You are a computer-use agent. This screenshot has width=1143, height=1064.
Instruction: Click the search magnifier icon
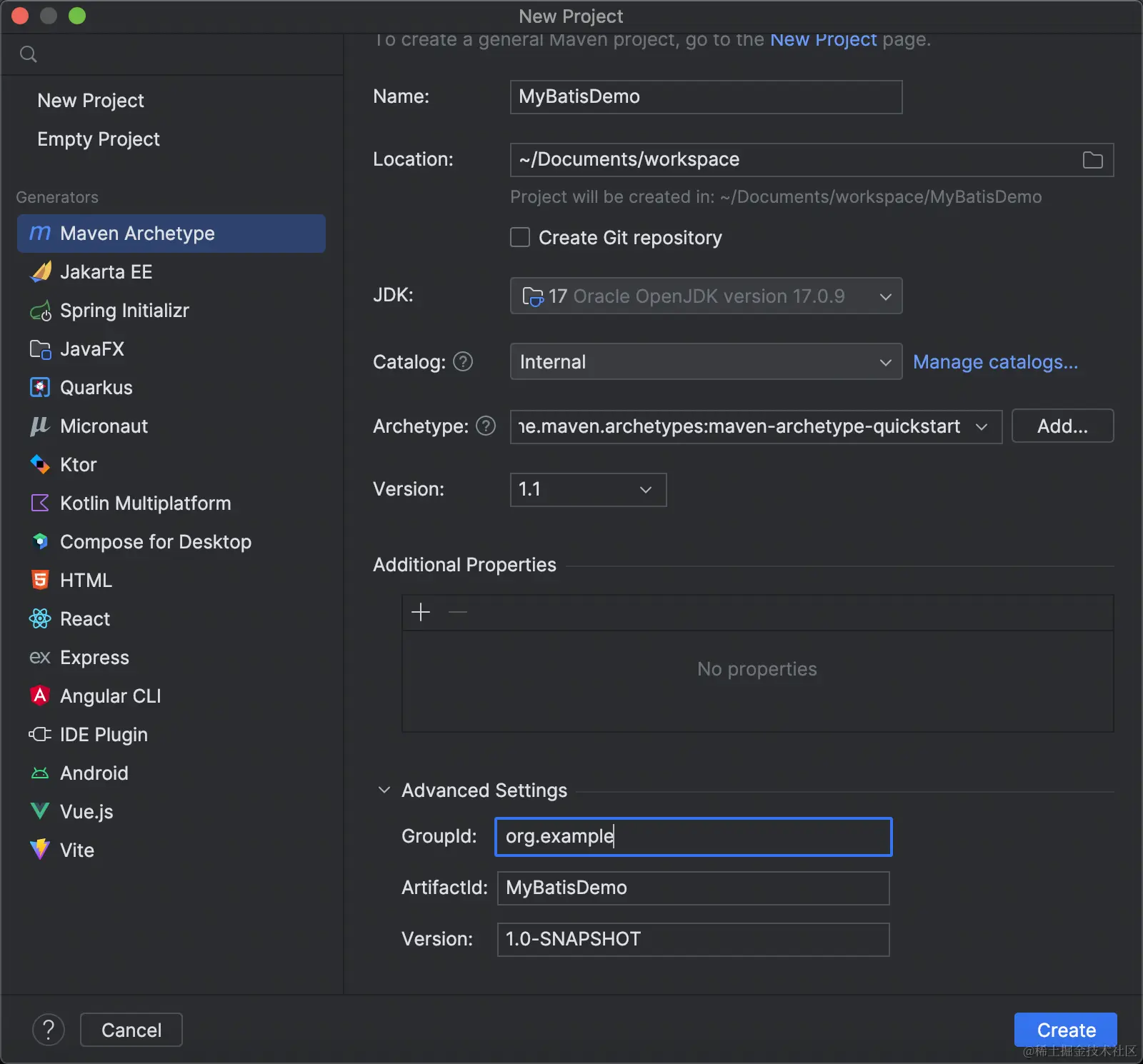[x=29, y=54]
